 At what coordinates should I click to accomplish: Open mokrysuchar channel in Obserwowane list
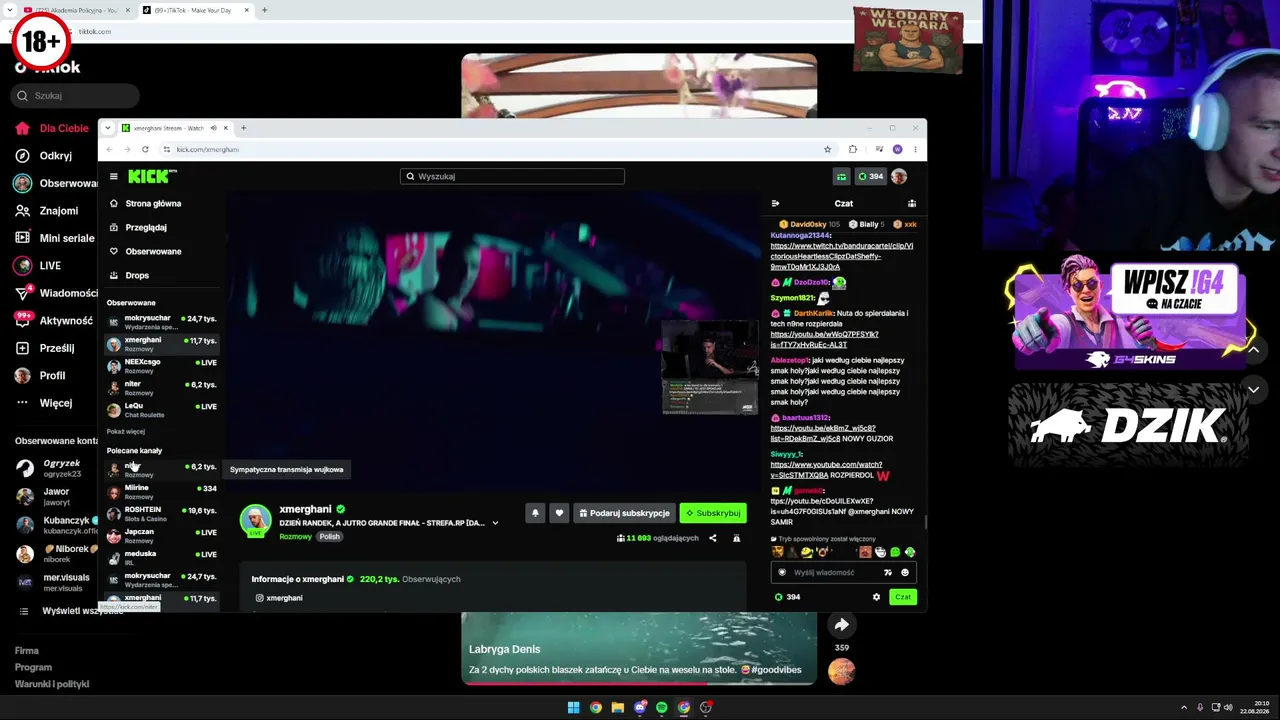point(161,322)
